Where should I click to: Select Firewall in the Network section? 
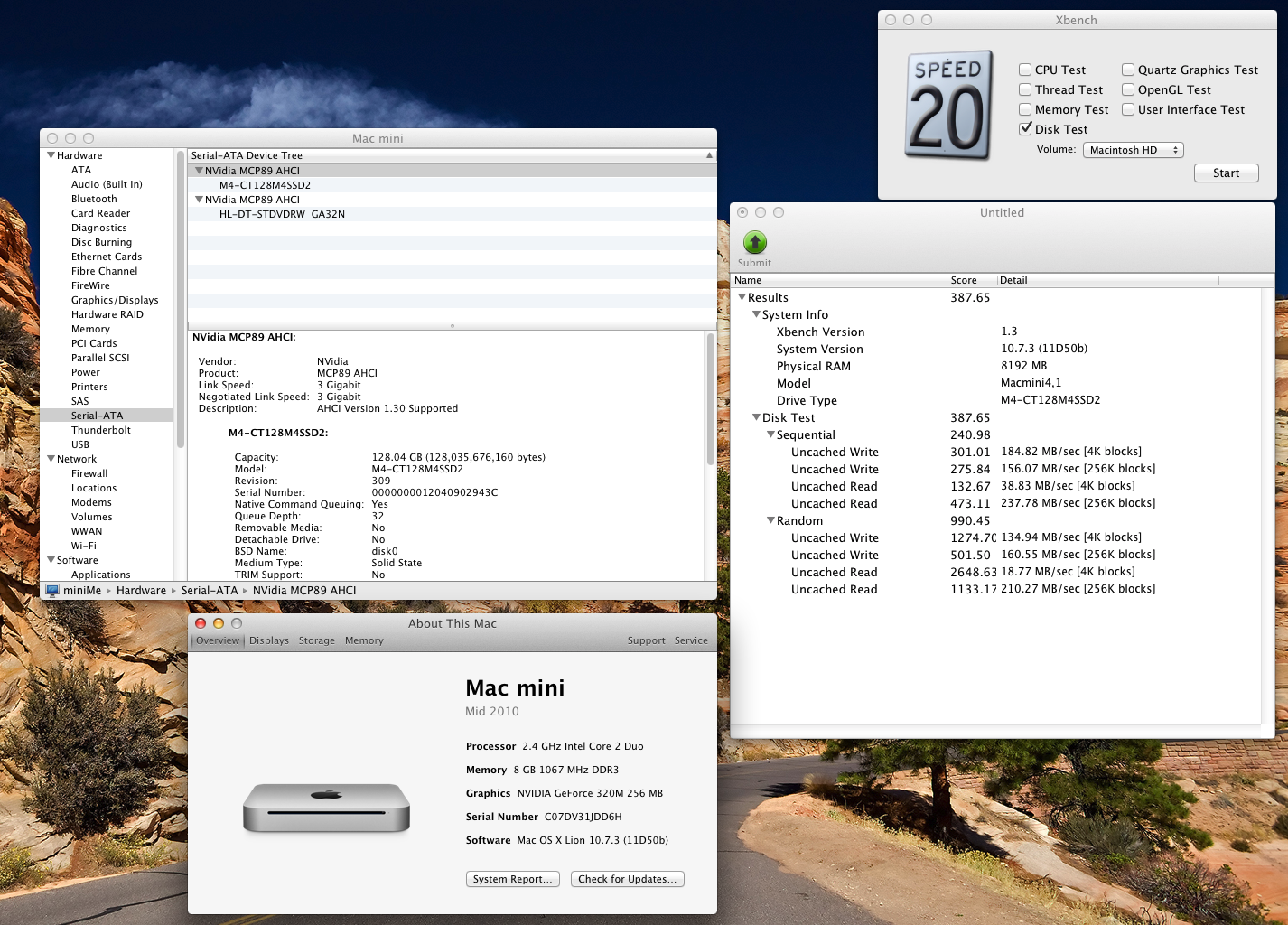[x=89, y=473]
